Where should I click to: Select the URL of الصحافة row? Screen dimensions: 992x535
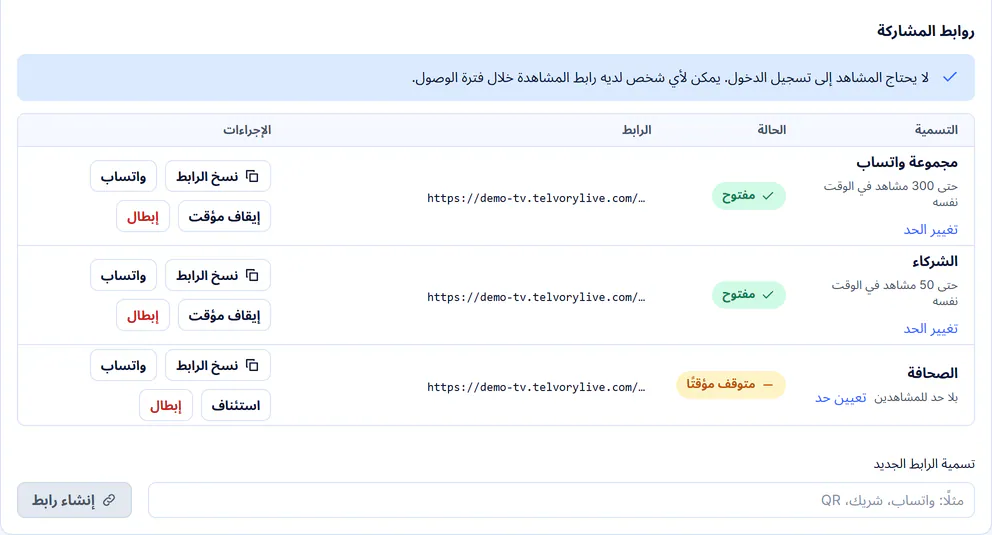[536, 387]
